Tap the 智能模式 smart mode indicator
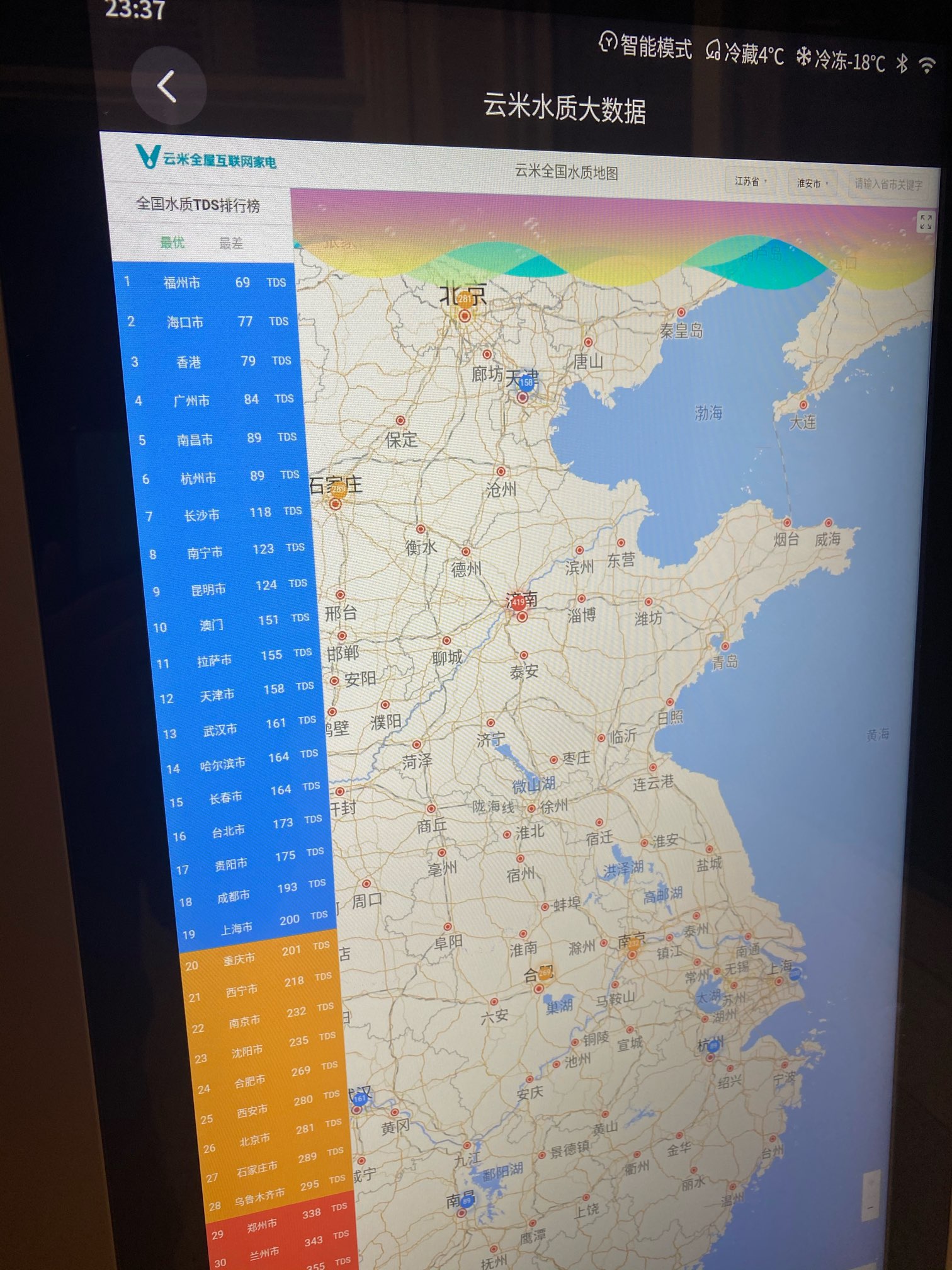 point(645,46)
